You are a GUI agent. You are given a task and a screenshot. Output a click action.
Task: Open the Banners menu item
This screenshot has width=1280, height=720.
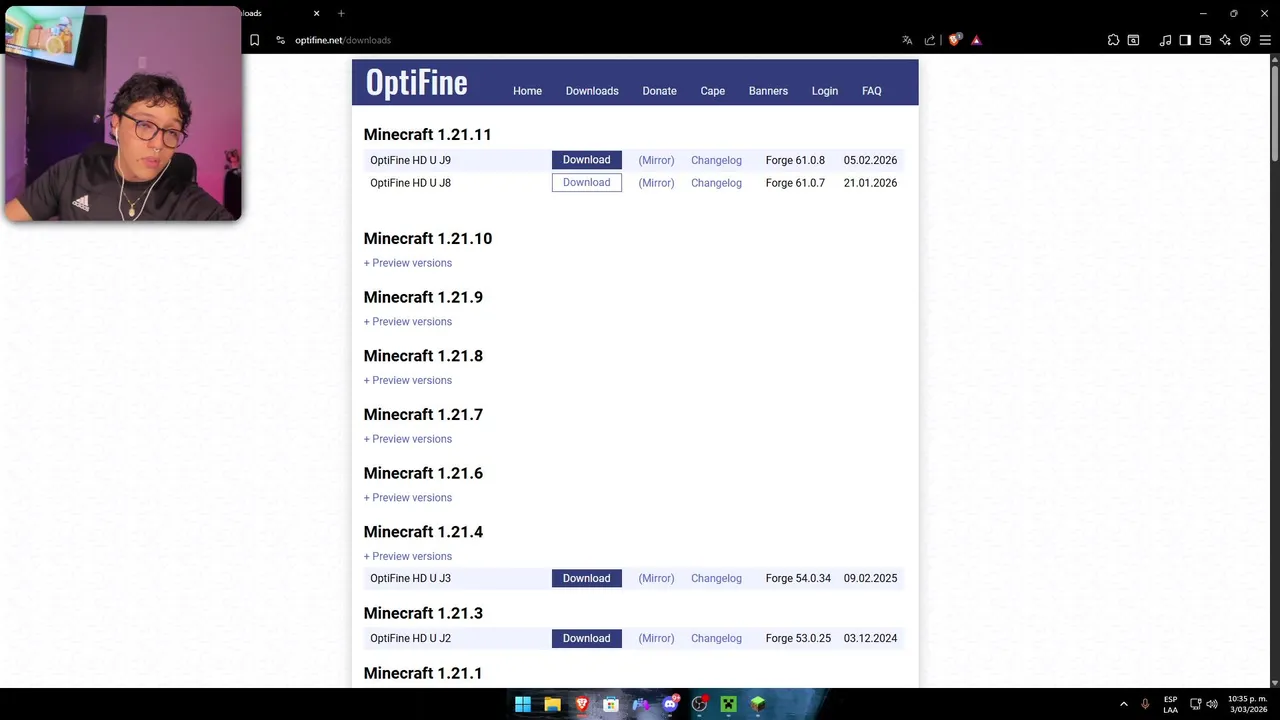768,91
